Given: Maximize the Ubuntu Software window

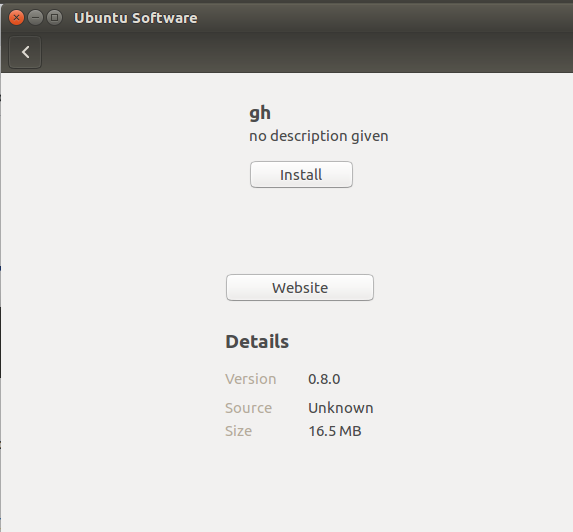Looking at the screenshot, I should click(x=54, y=18).
